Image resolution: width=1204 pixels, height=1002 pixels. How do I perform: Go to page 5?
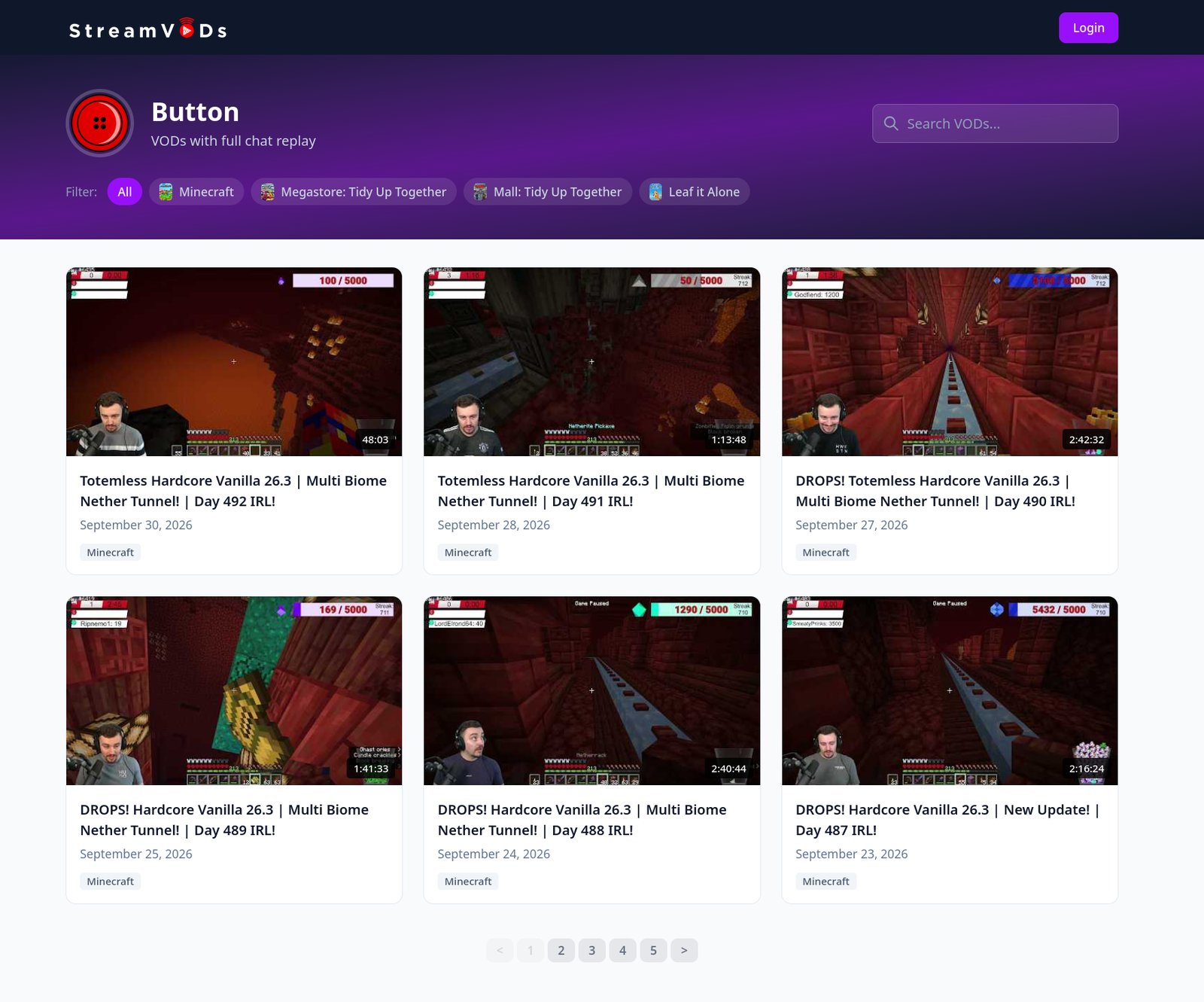point(653,951)
